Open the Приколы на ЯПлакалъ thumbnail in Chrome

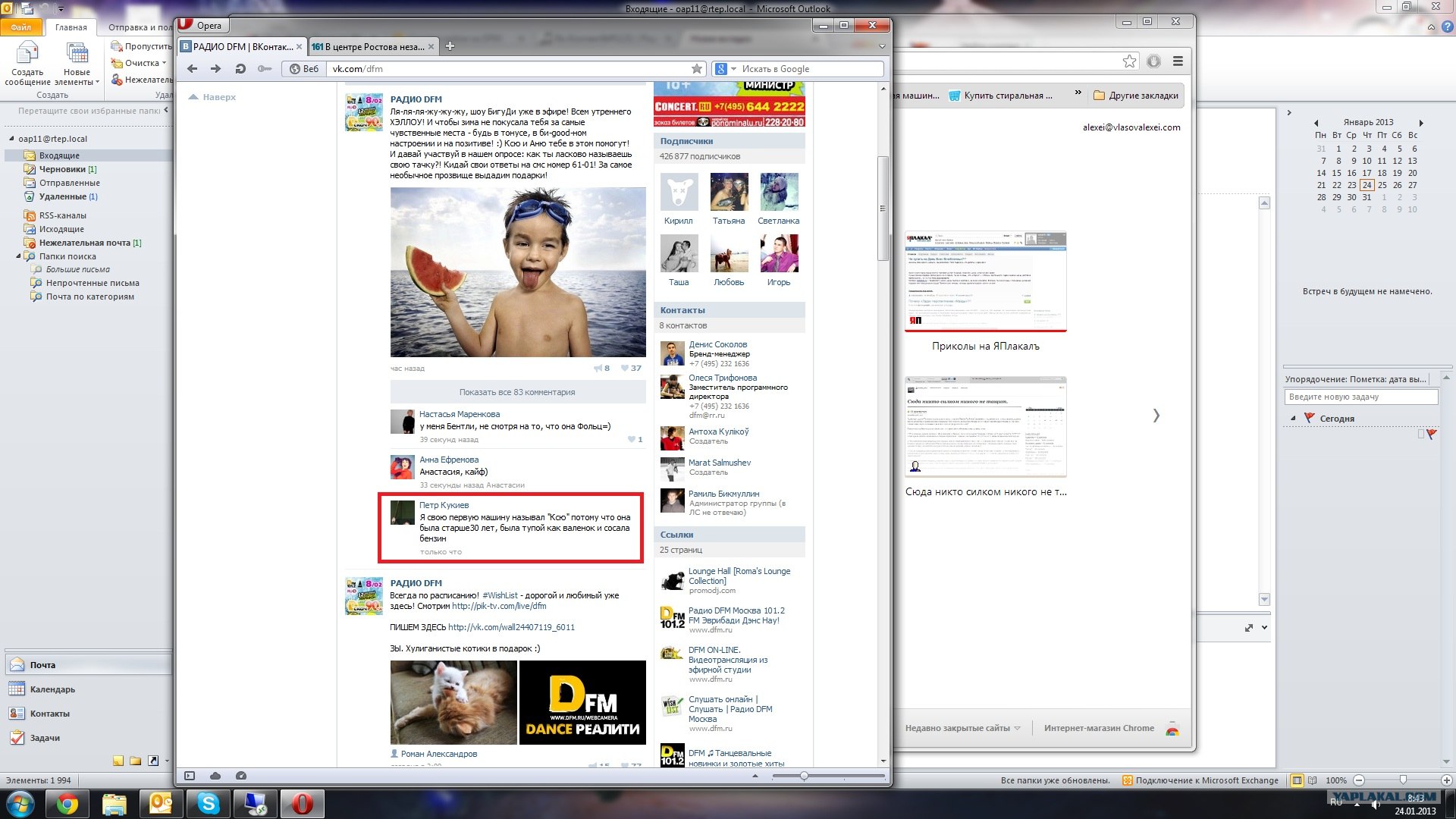986,281
